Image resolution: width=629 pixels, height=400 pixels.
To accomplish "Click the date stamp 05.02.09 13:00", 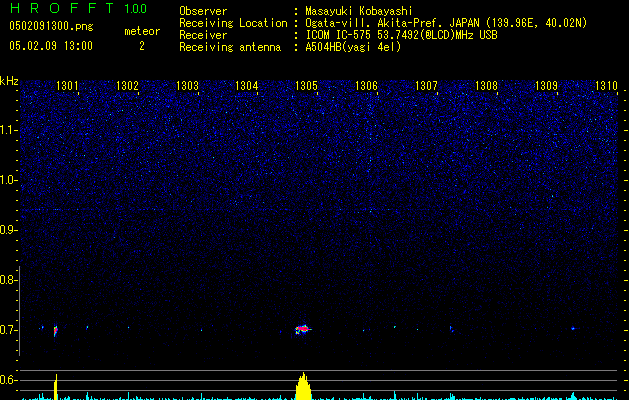I will pos(51,46).
